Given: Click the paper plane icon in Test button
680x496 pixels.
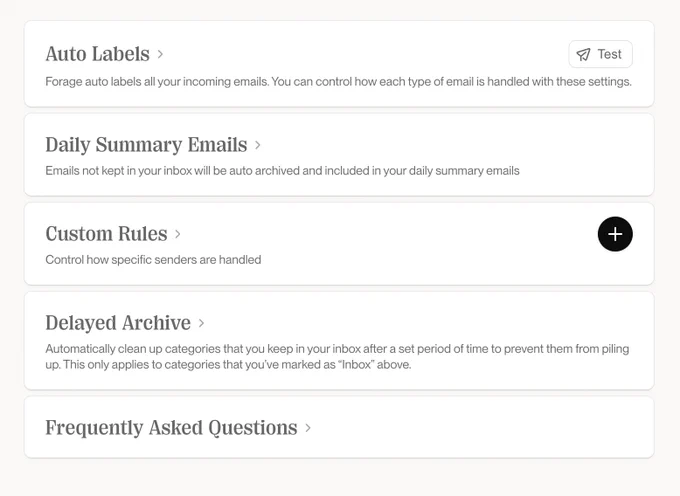Looking at the screenshot, I should (583, 55).
